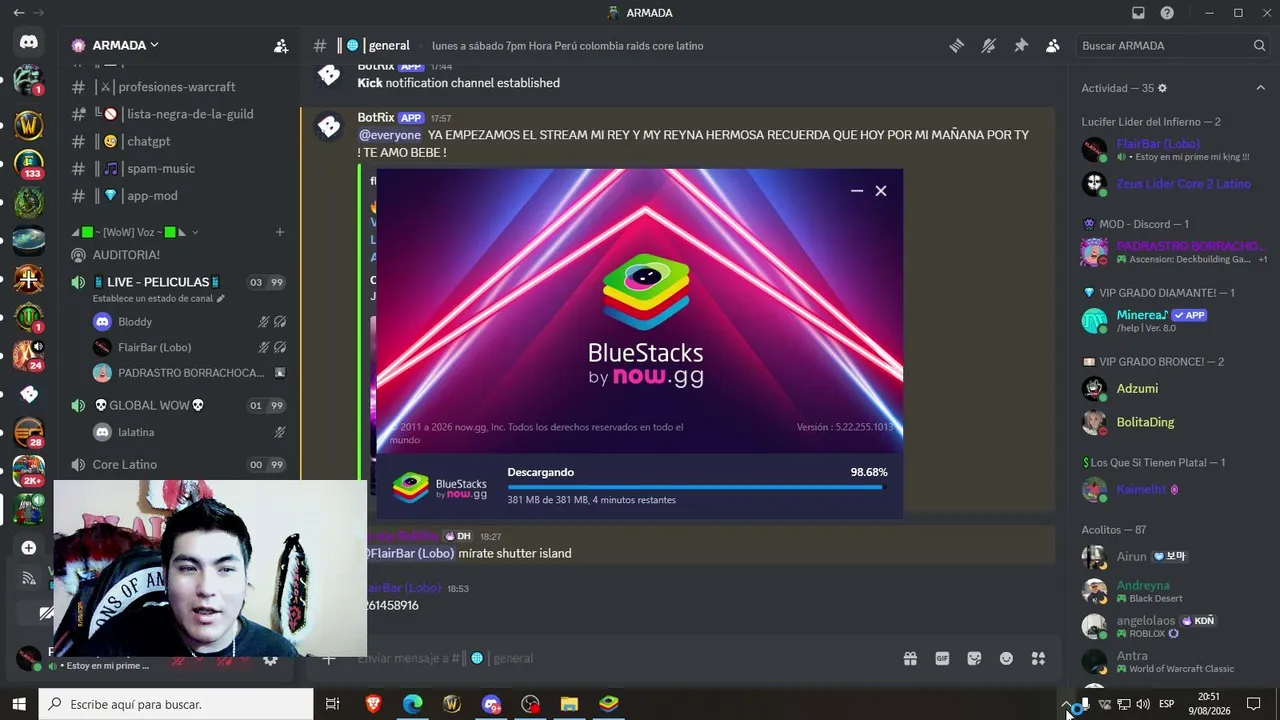Open Windows Task View
This screenshot has width=1280, height=720.
(x=333, y=704)
